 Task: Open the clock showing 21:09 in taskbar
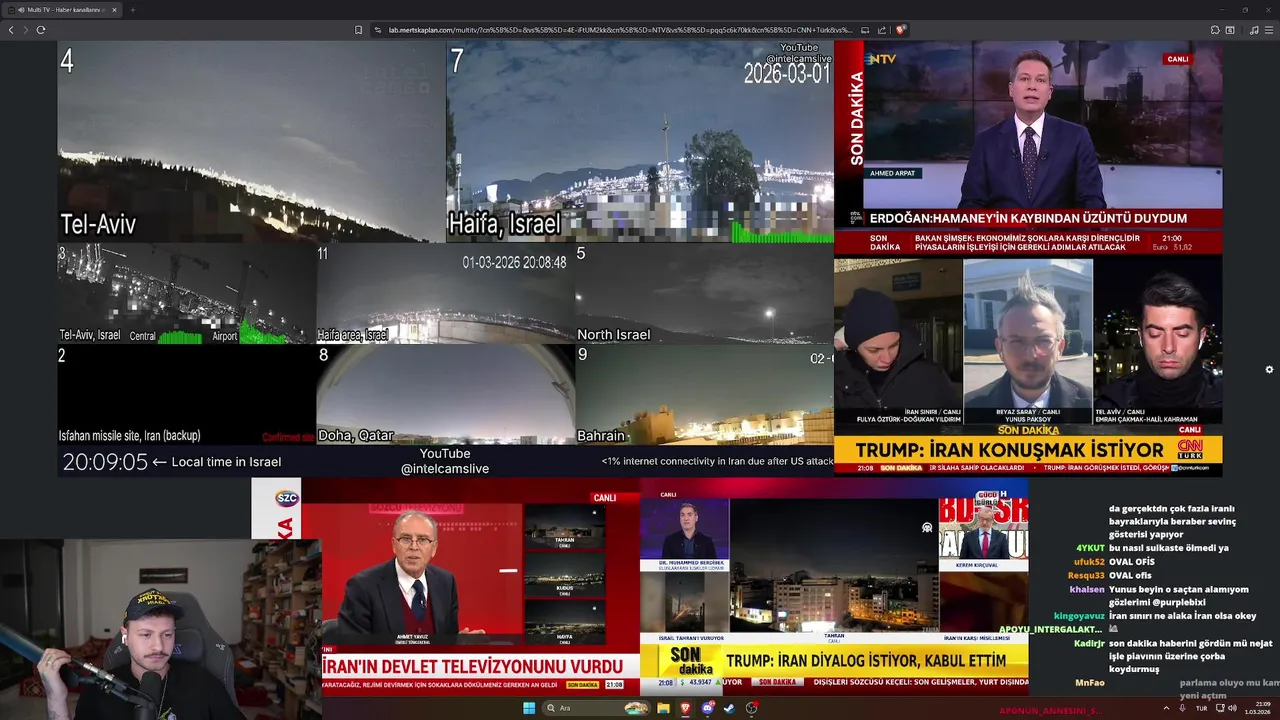coord(1257,708)
